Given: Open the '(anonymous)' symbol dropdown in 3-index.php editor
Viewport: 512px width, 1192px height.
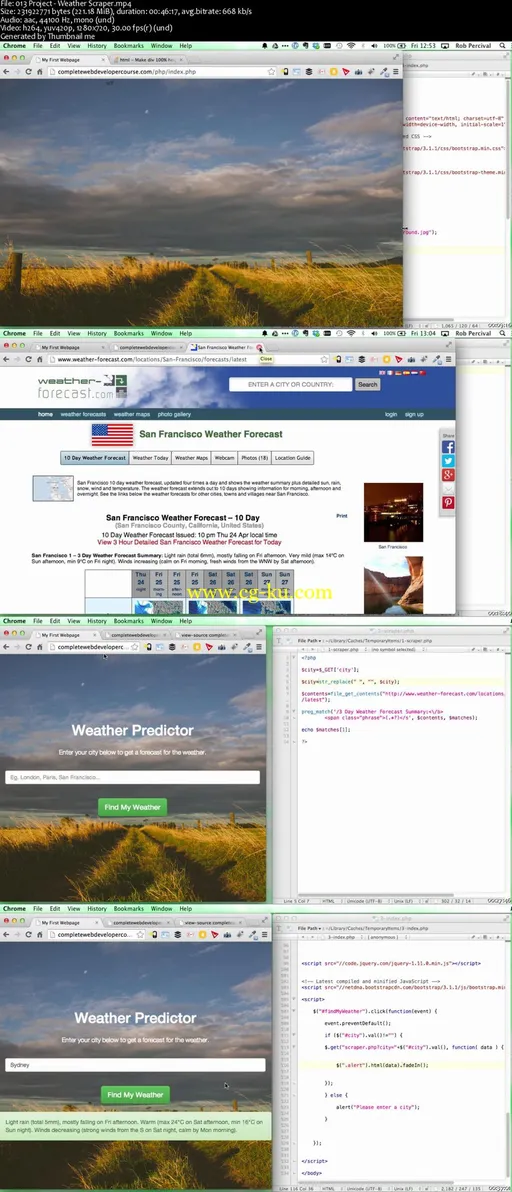Looking at the screenshot, I should point(383,937).
